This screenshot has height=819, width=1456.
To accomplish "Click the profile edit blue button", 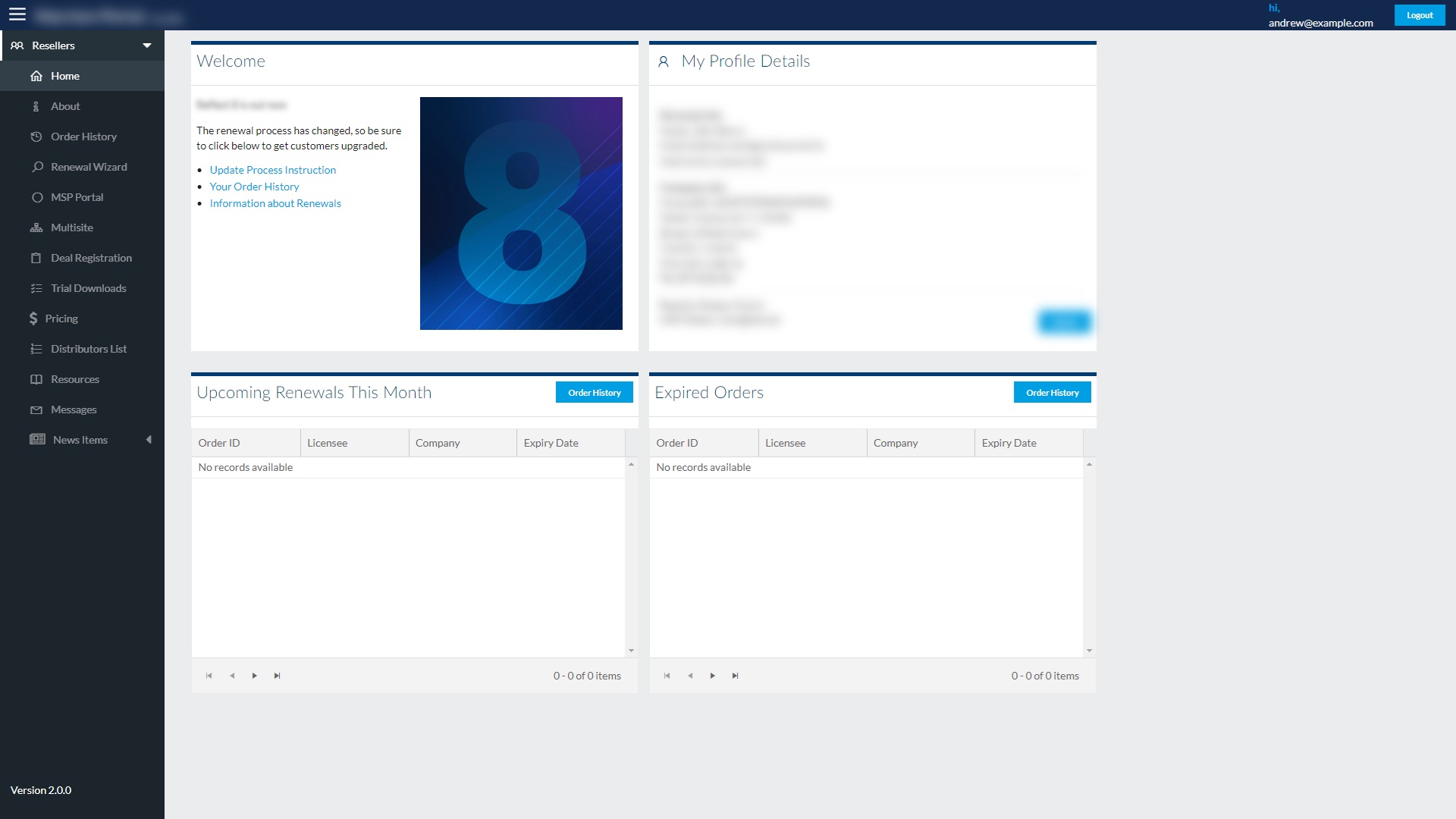I will (1063, 322).
